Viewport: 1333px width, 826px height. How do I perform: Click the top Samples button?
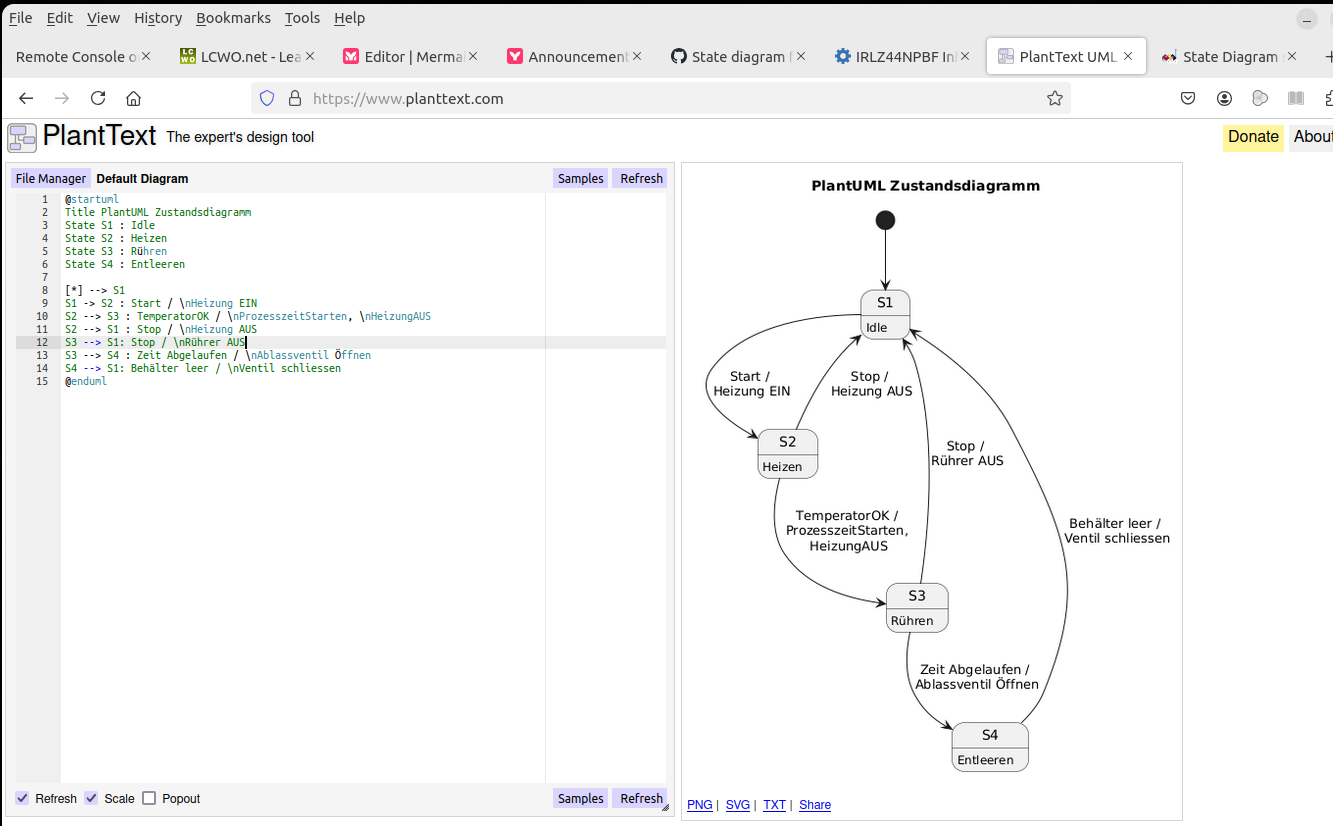point(580,178)
